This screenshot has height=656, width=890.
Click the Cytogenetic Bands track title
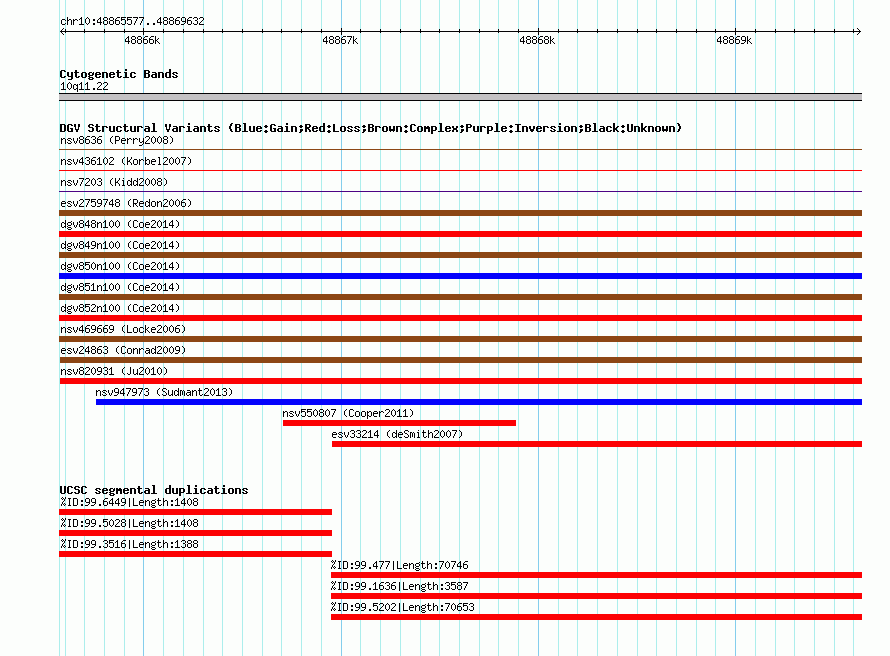click(x=119, y=74)
